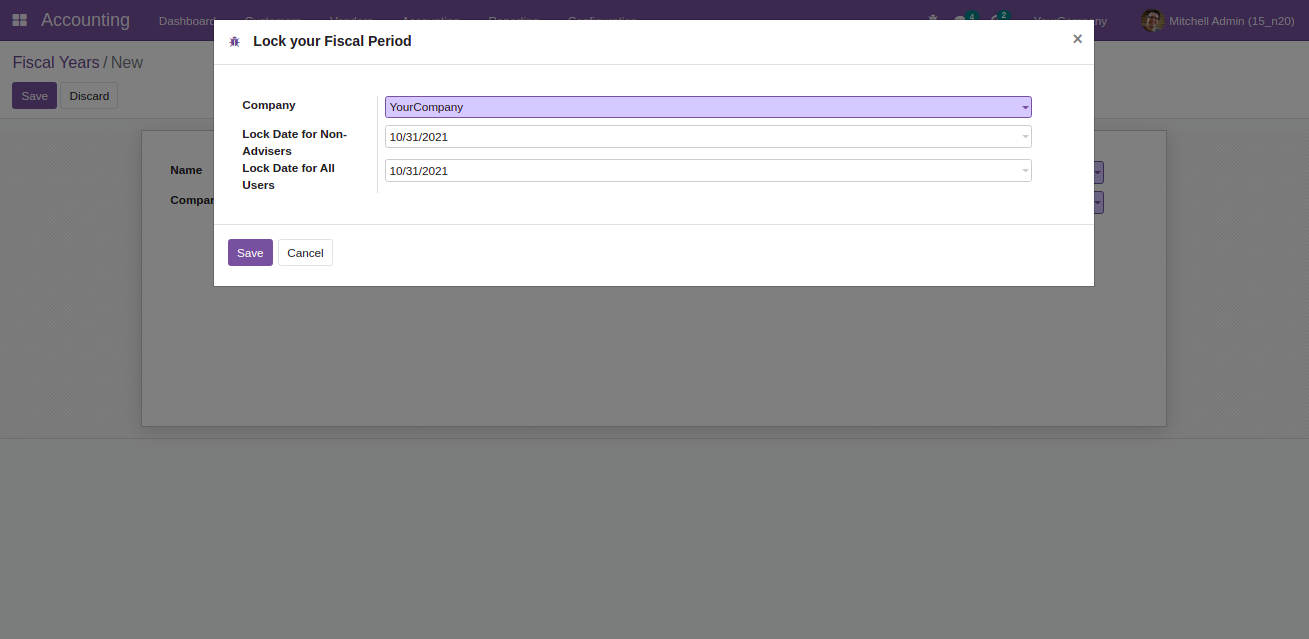Open Lock Date for Non-Advisers date picker arrow
1309x639 pixels.
pyautogui.click(x=1025, y=137)
